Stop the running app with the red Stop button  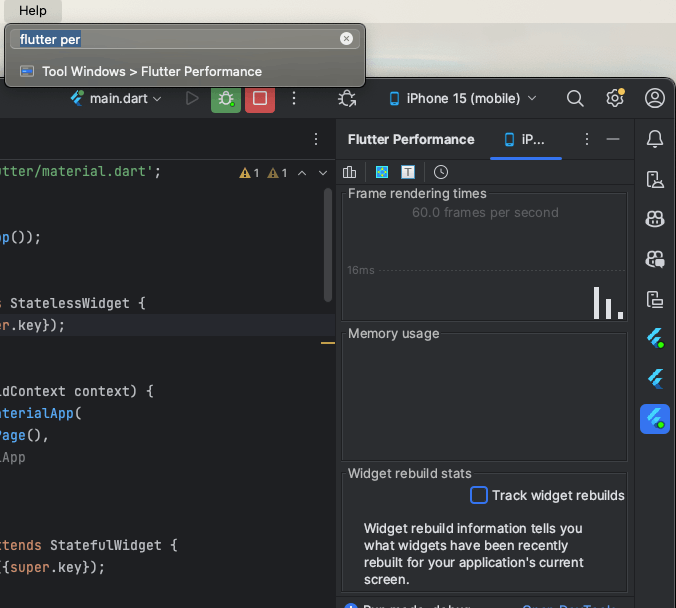260,99
